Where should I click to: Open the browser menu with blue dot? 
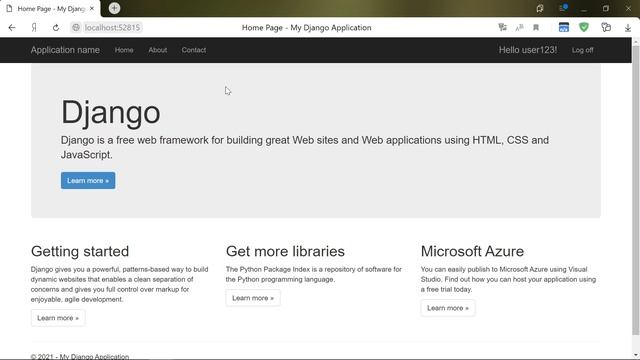pyautogui.click(x=563, y=8)
